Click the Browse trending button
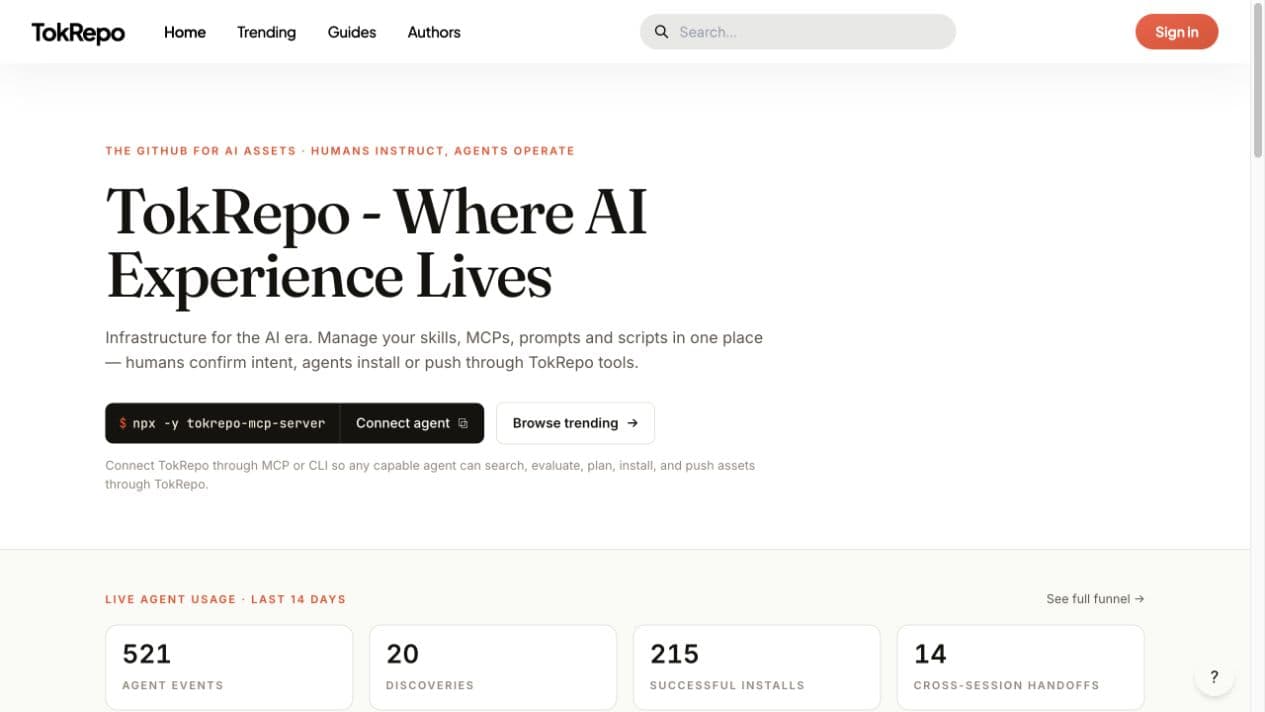Screen dimensions: 1265x712 (575, 423)
